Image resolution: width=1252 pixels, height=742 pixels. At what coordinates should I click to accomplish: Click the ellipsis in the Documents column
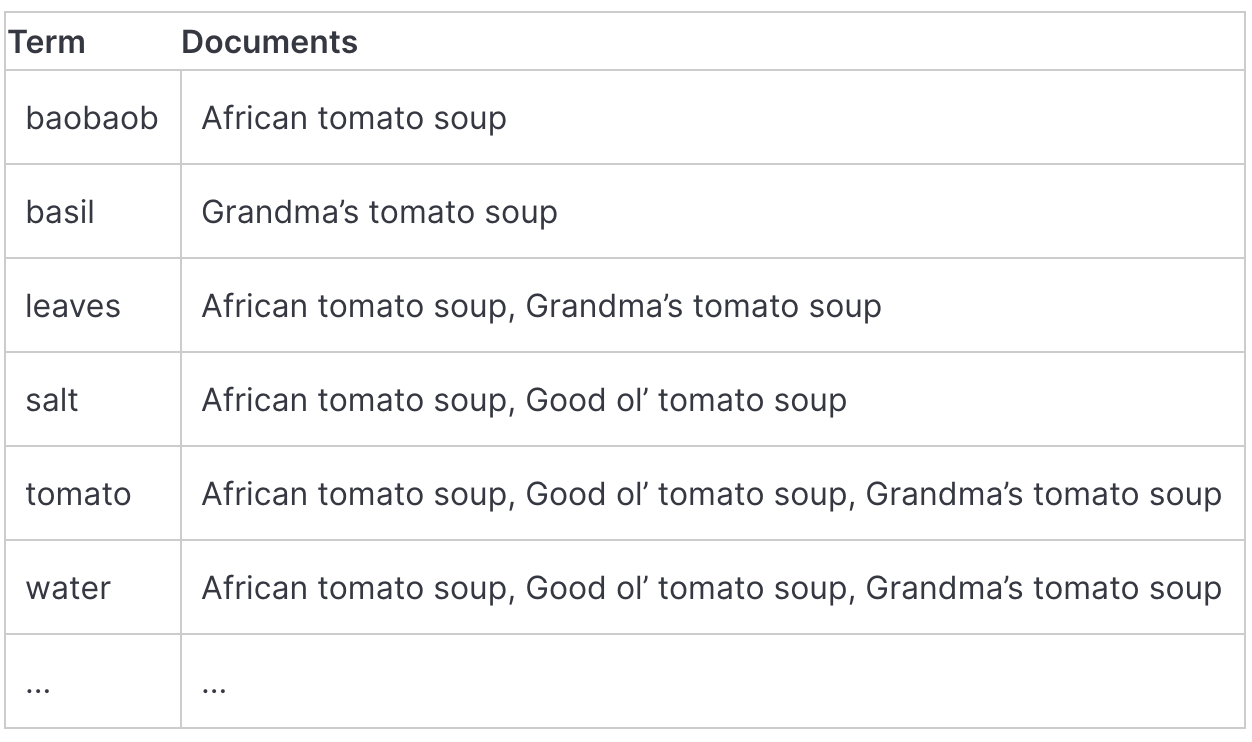click(214, 686)
